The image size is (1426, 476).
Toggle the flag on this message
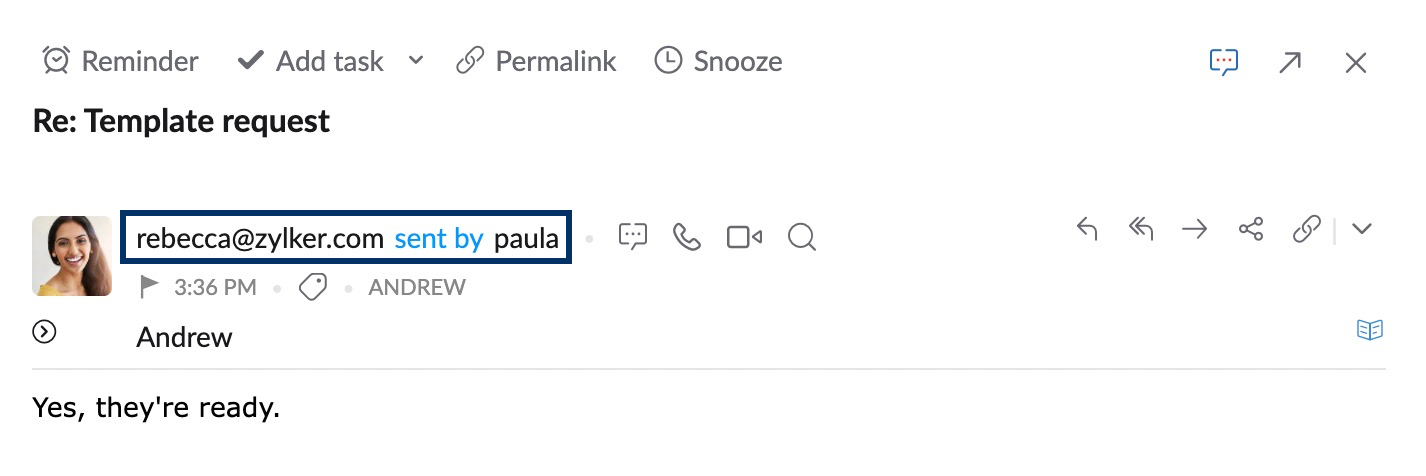[x=149, y=288]
